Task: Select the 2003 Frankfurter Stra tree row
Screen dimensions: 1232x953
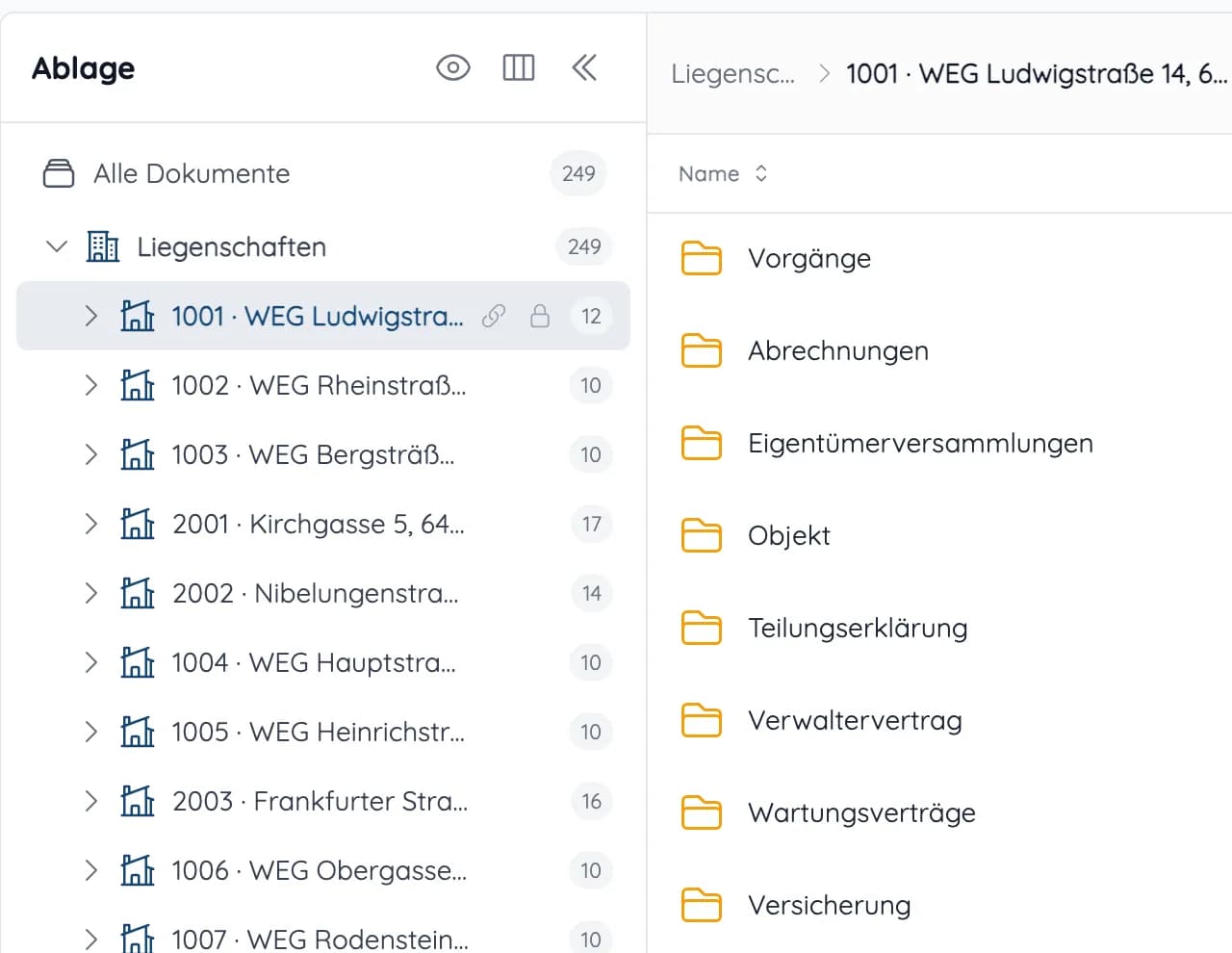Action: (323, 801)
